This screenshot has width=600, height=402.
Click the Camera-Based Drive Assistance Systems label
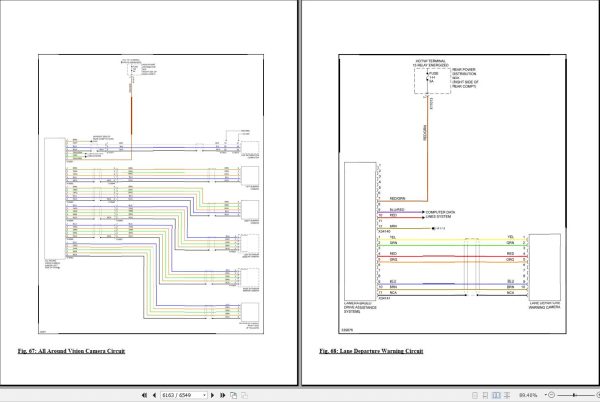click(360, 307)
